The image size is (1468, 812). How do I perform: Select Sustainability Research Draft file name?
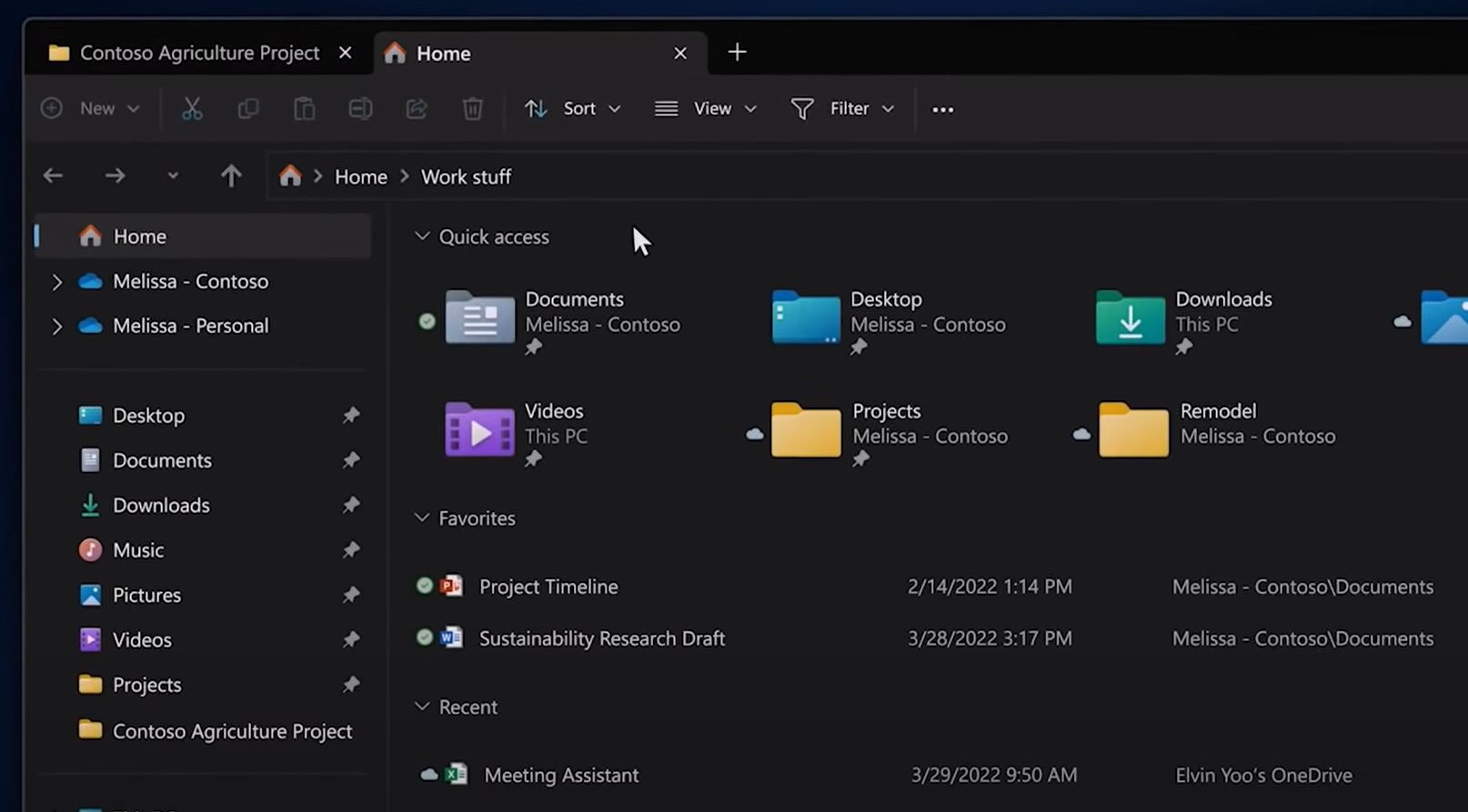[x=602, y=638]
